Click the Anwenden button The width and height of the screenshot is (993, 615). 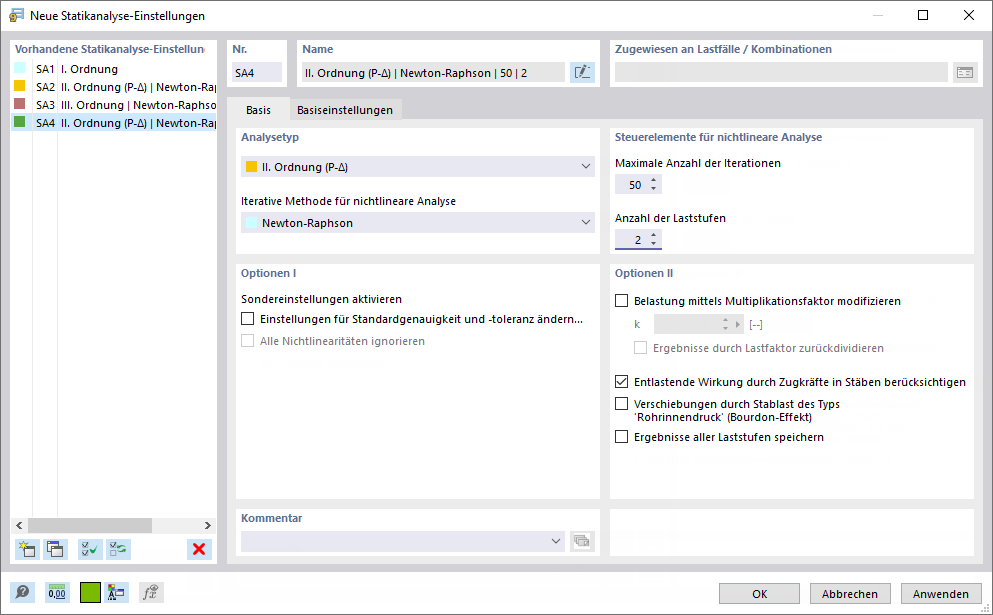pyautogui.click(x=940, y=593)
